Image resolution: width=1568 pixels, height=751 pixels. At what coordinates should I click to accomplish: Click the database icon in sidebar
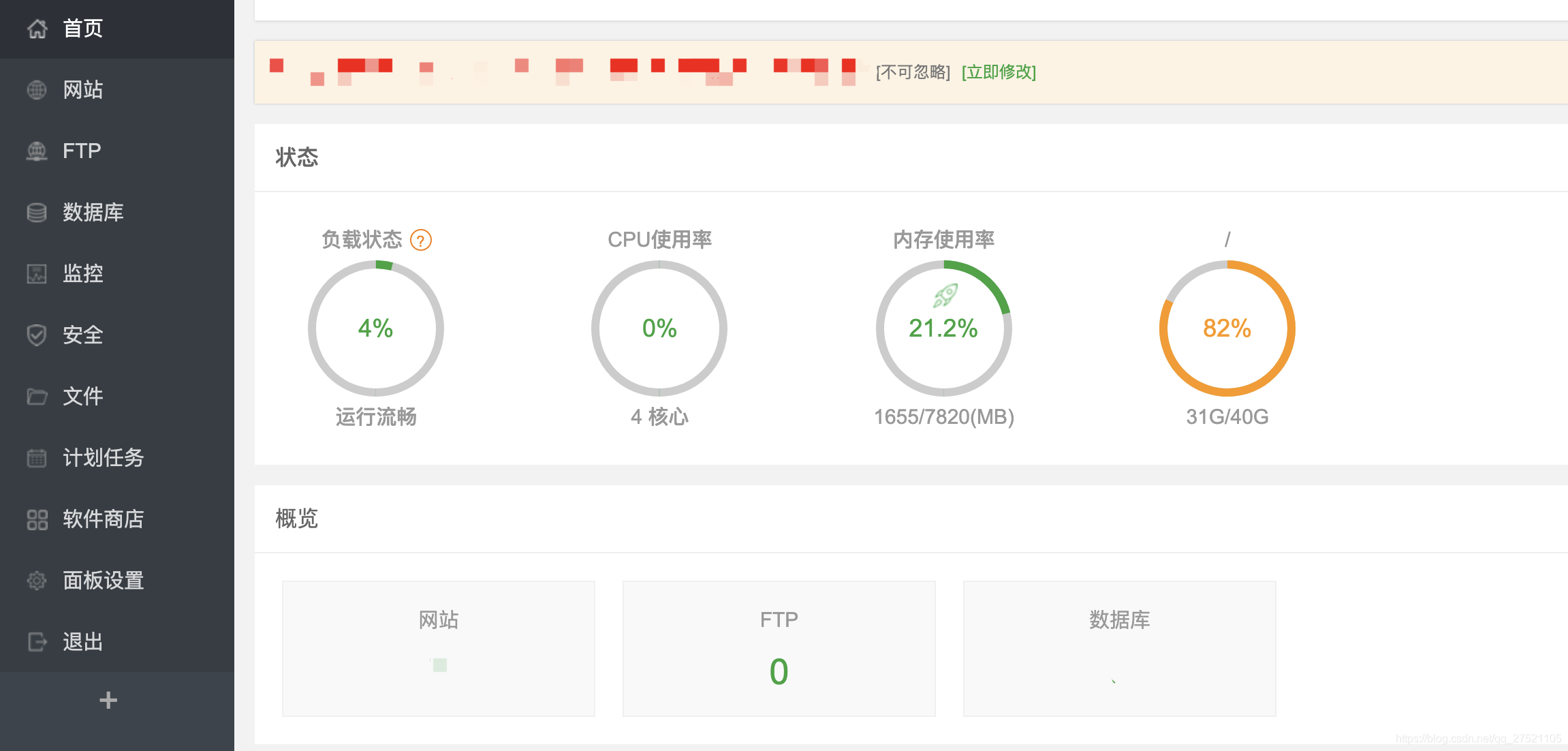click(x=37, y=213)
